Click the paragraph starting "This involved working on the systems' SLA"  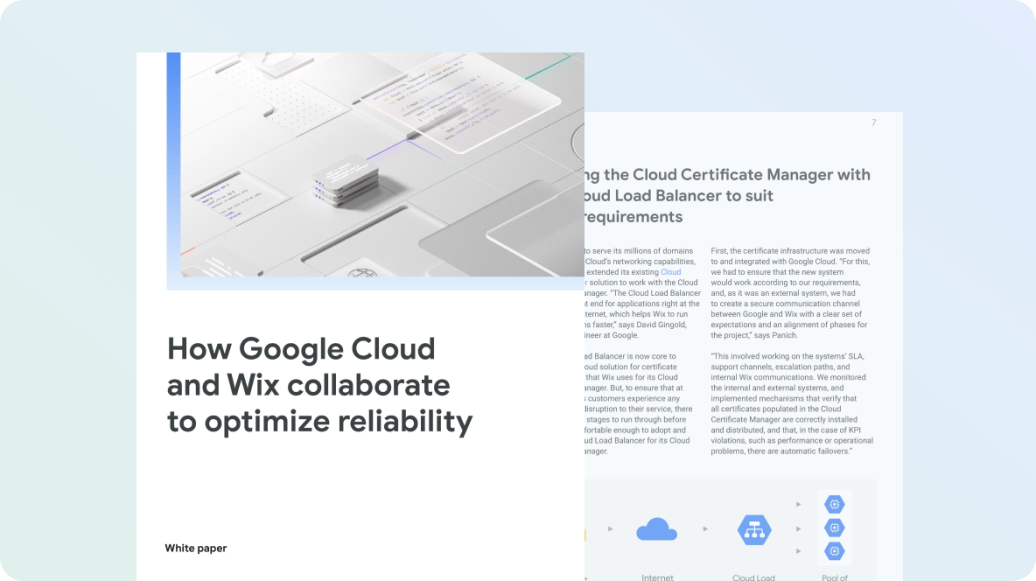coord(792,403)
